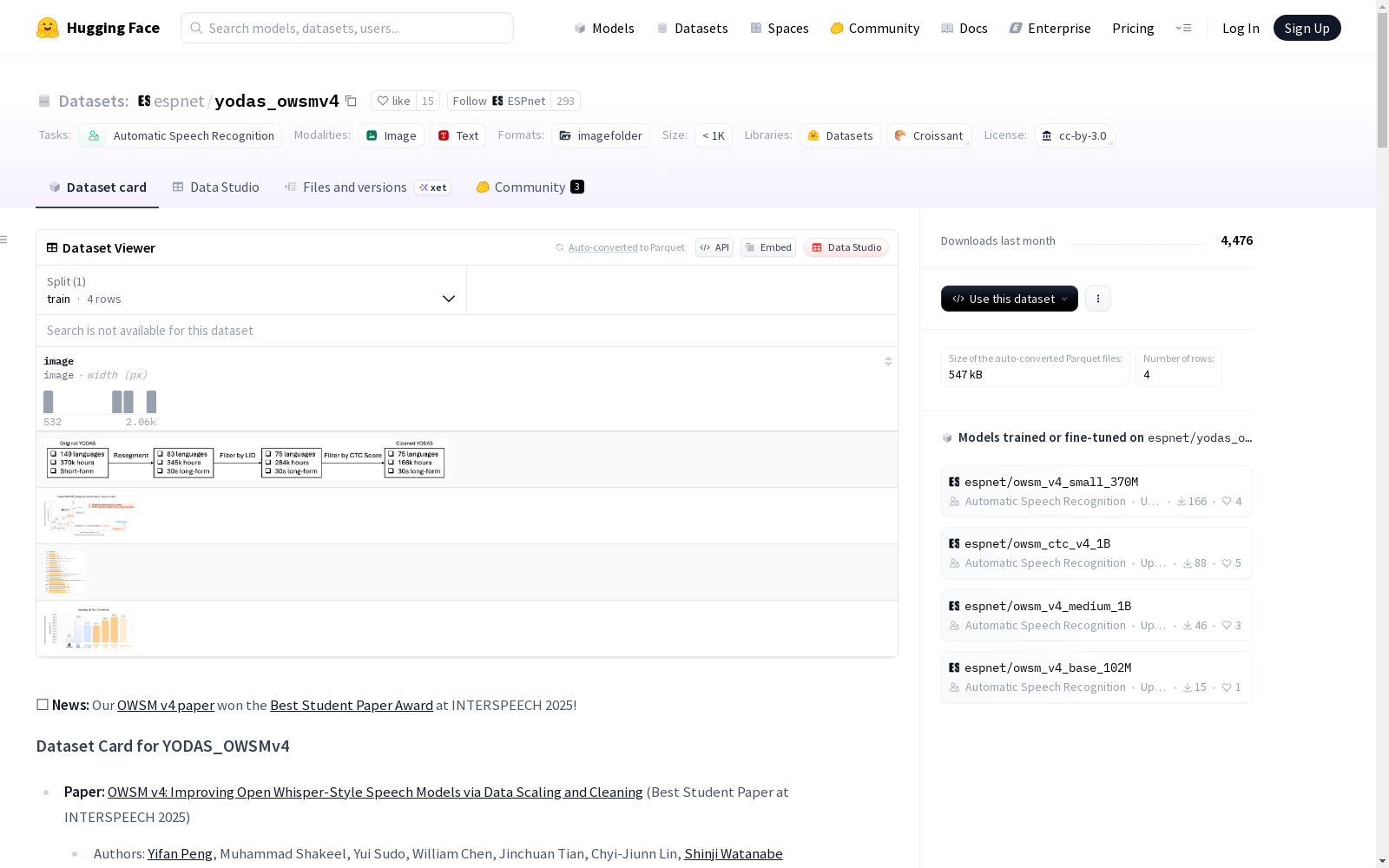Open the Croissant library tag

(x=929, y=135)
